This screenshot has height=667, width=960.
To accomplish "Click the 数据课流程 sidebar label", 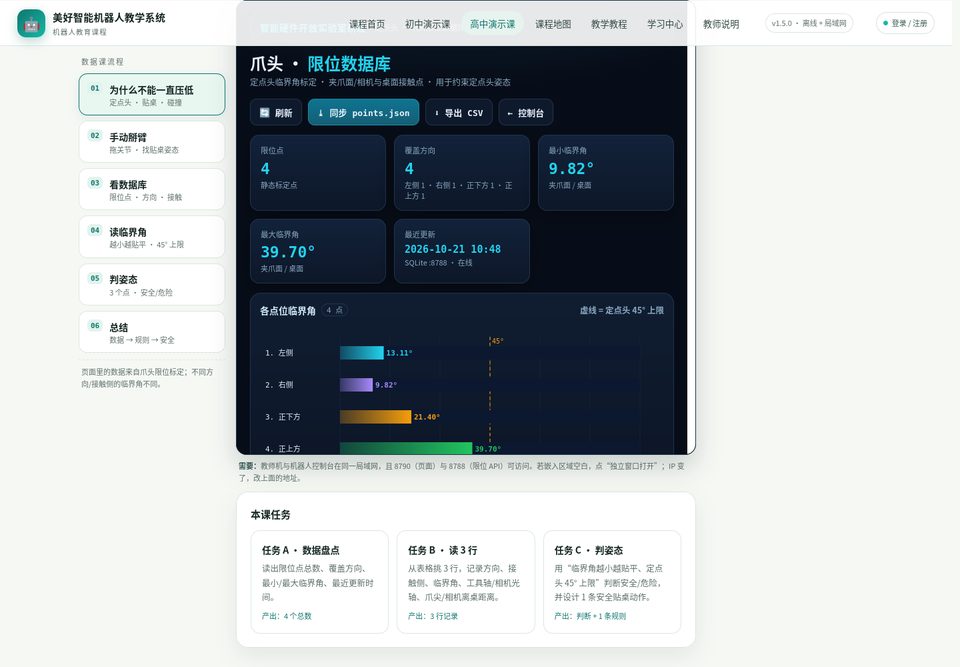I will [102, 62].
